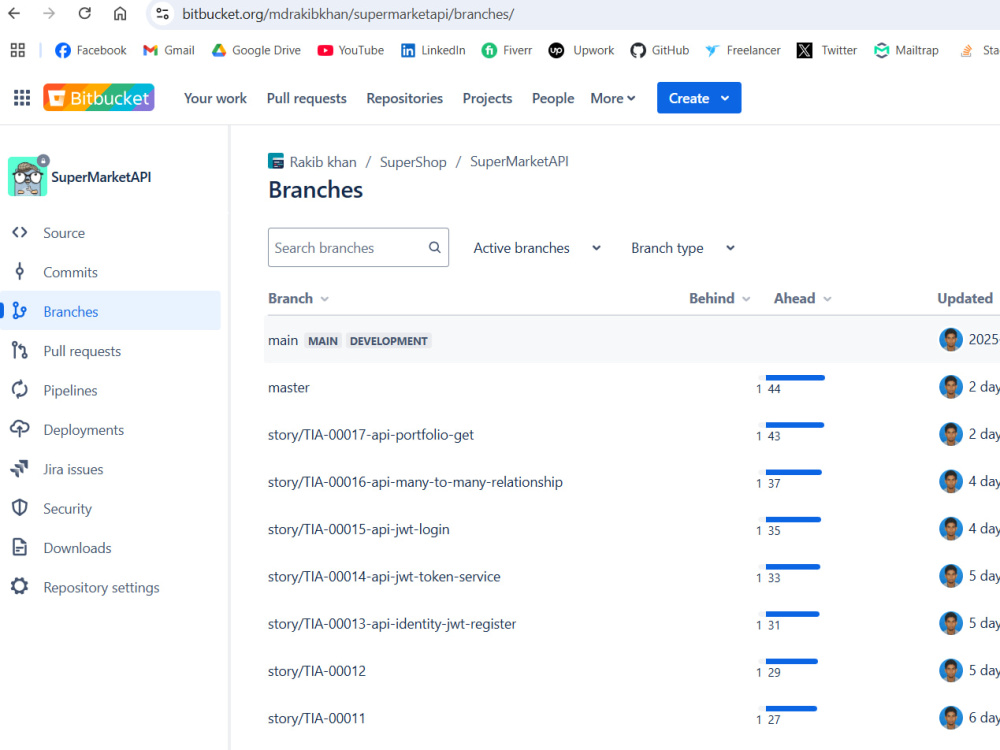Open story/TIA-00011 branch
1000x750 pixels.
coord(316,718)
